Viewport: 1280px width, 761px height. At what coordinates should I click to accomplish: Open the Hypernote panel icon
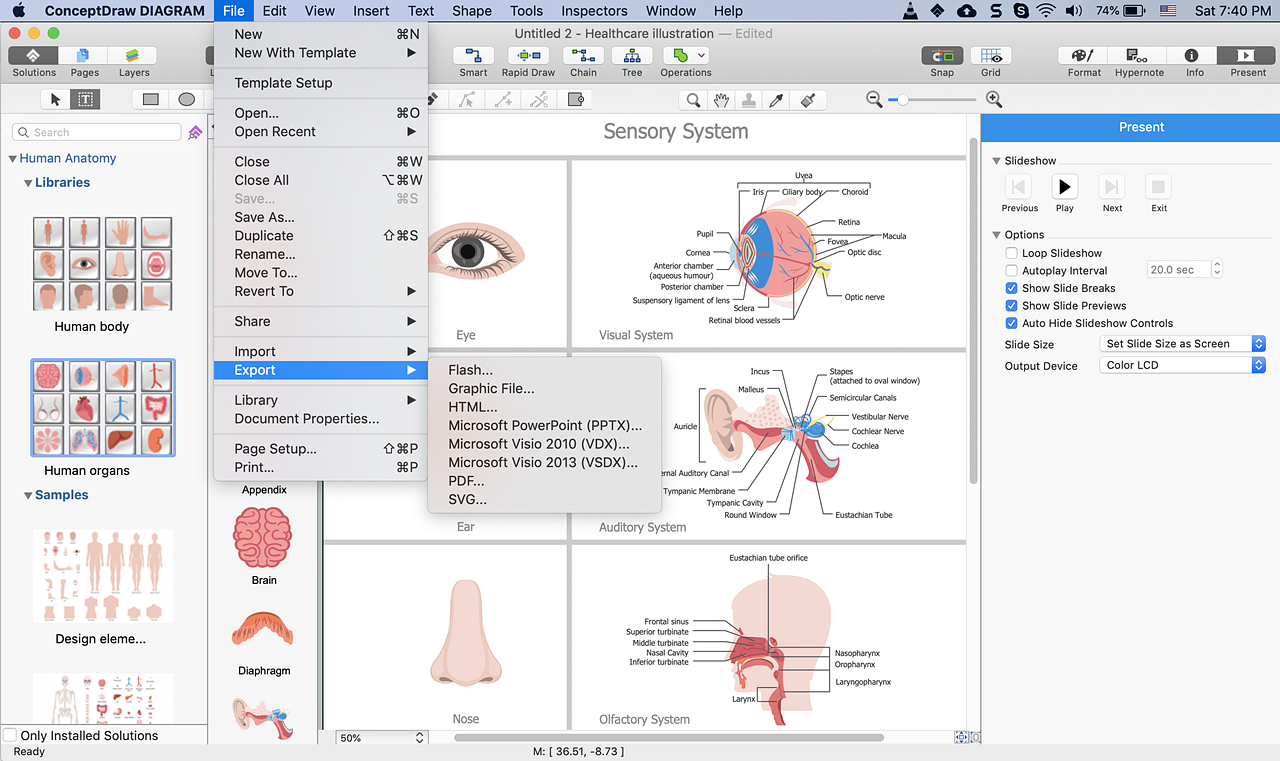(1139, 56)
